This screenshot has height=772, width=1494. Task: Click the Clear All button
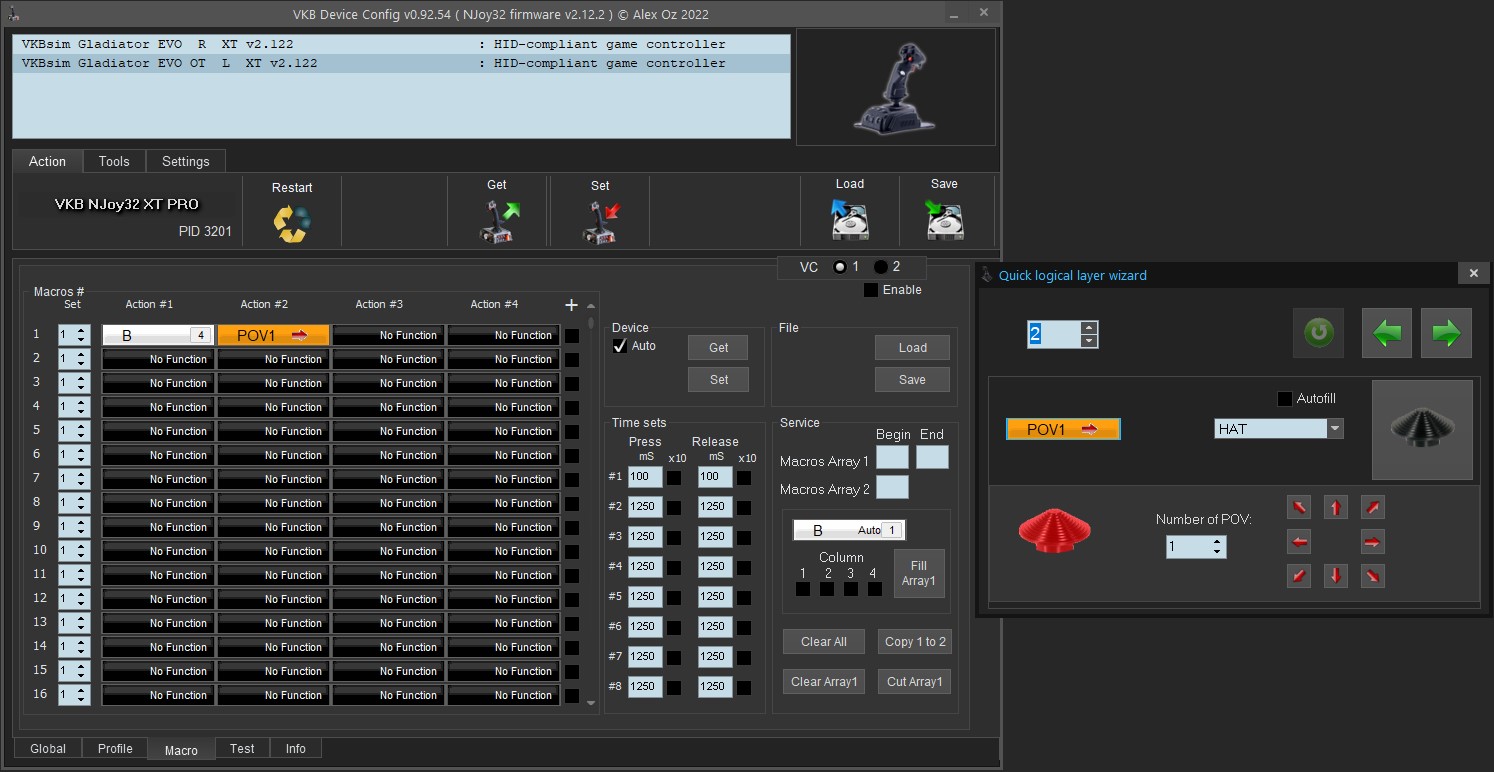824,641
